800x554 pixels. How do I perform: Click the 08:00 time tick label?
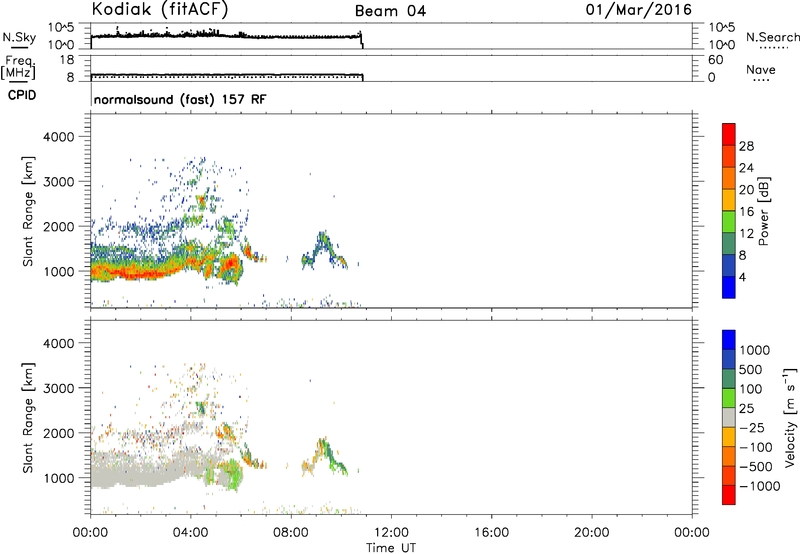coord(291,533)
